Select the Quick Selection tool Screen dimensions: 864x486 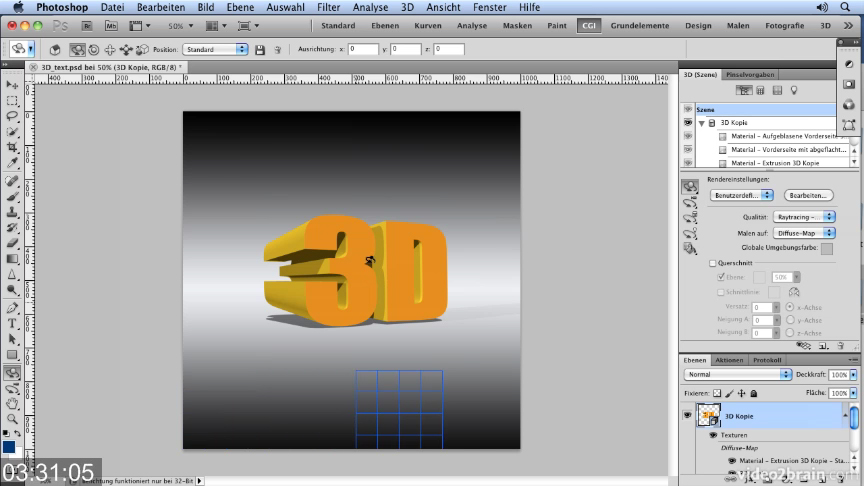tap(12, 132)
